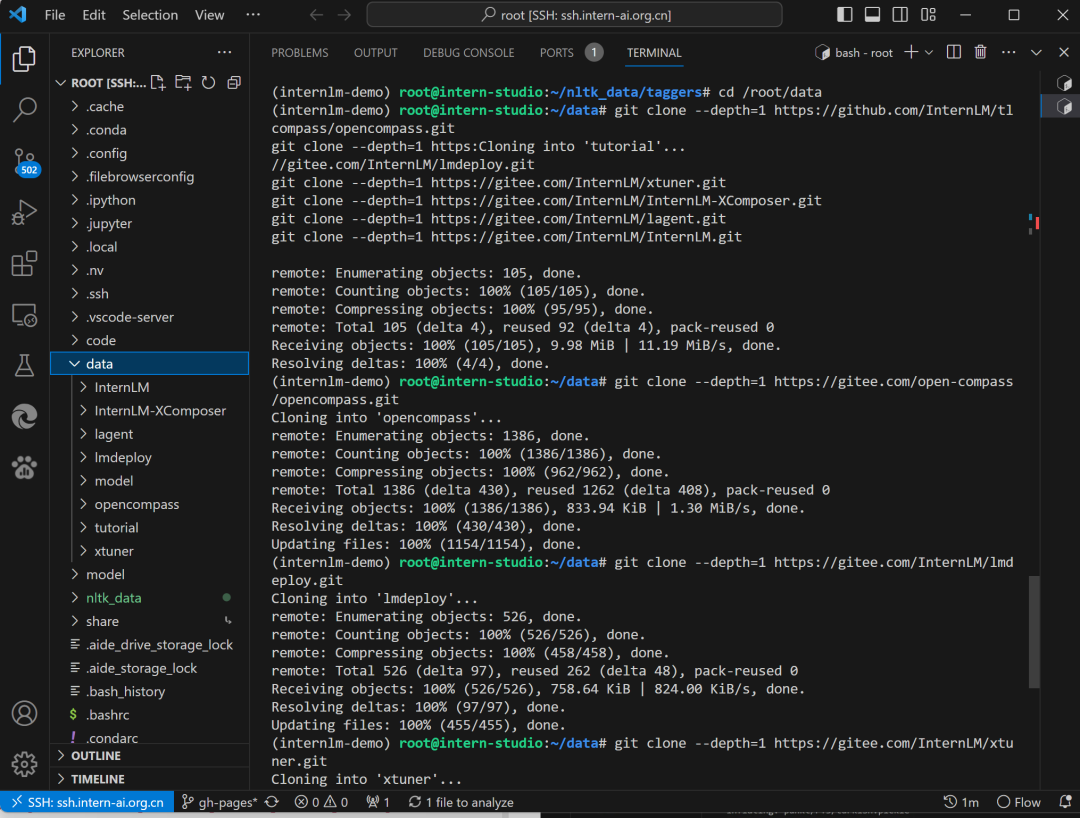Collapse the ROOT workspace section
This screenshot has width=1080, height=818.
pos(101,83)
